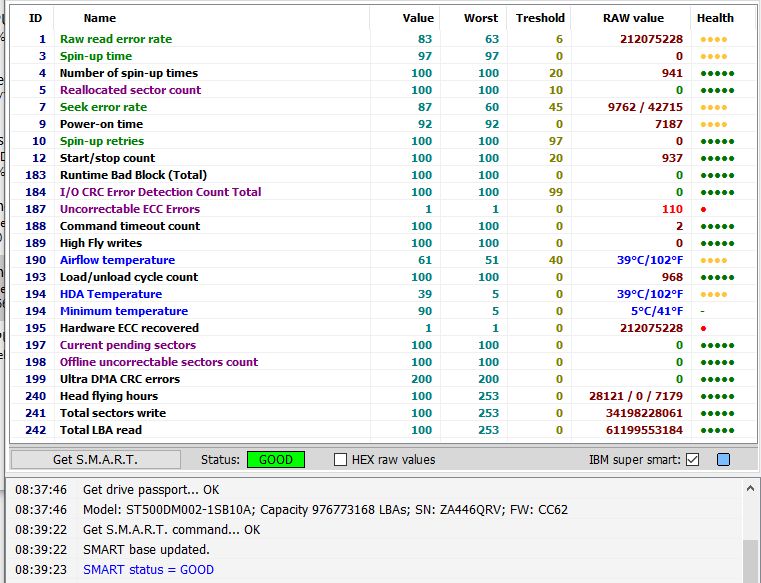Image resolution: width=761 pixels, height=583 pixels.
Task: Select Offline uncorrectable sectors count row
Action: (x=383, y=362)
